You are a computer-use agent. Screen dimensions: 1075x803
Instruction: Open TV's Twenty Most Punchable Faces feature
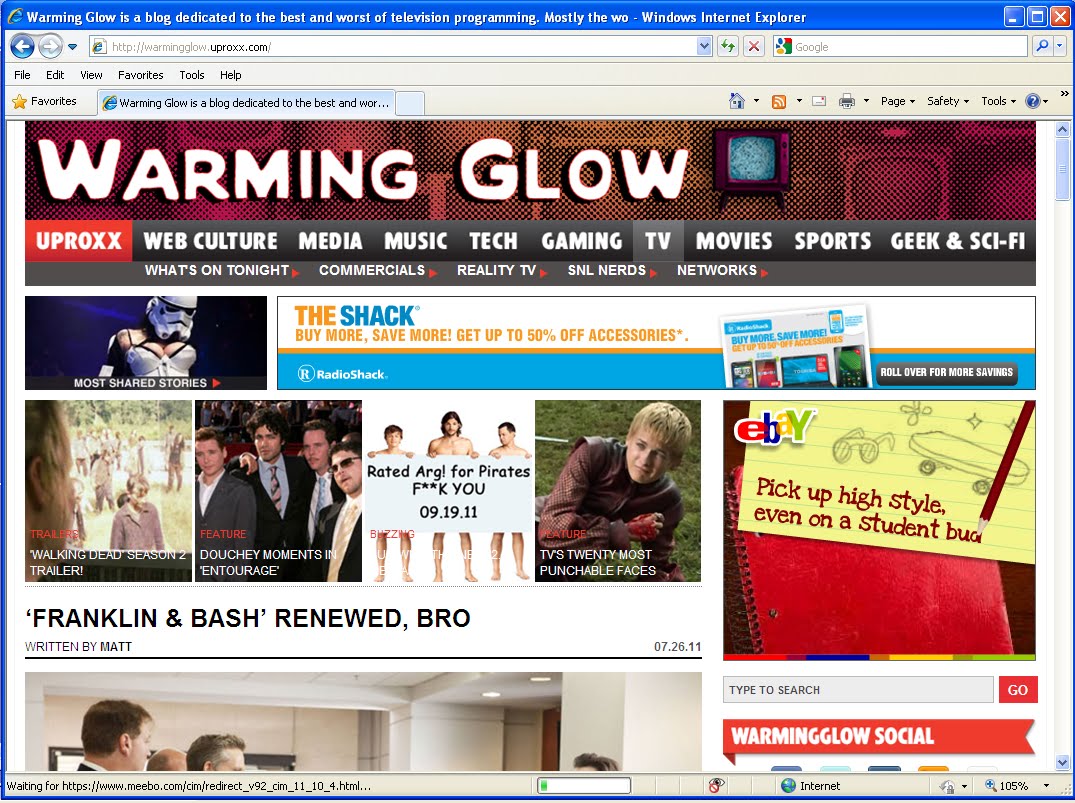pos(618,491)
